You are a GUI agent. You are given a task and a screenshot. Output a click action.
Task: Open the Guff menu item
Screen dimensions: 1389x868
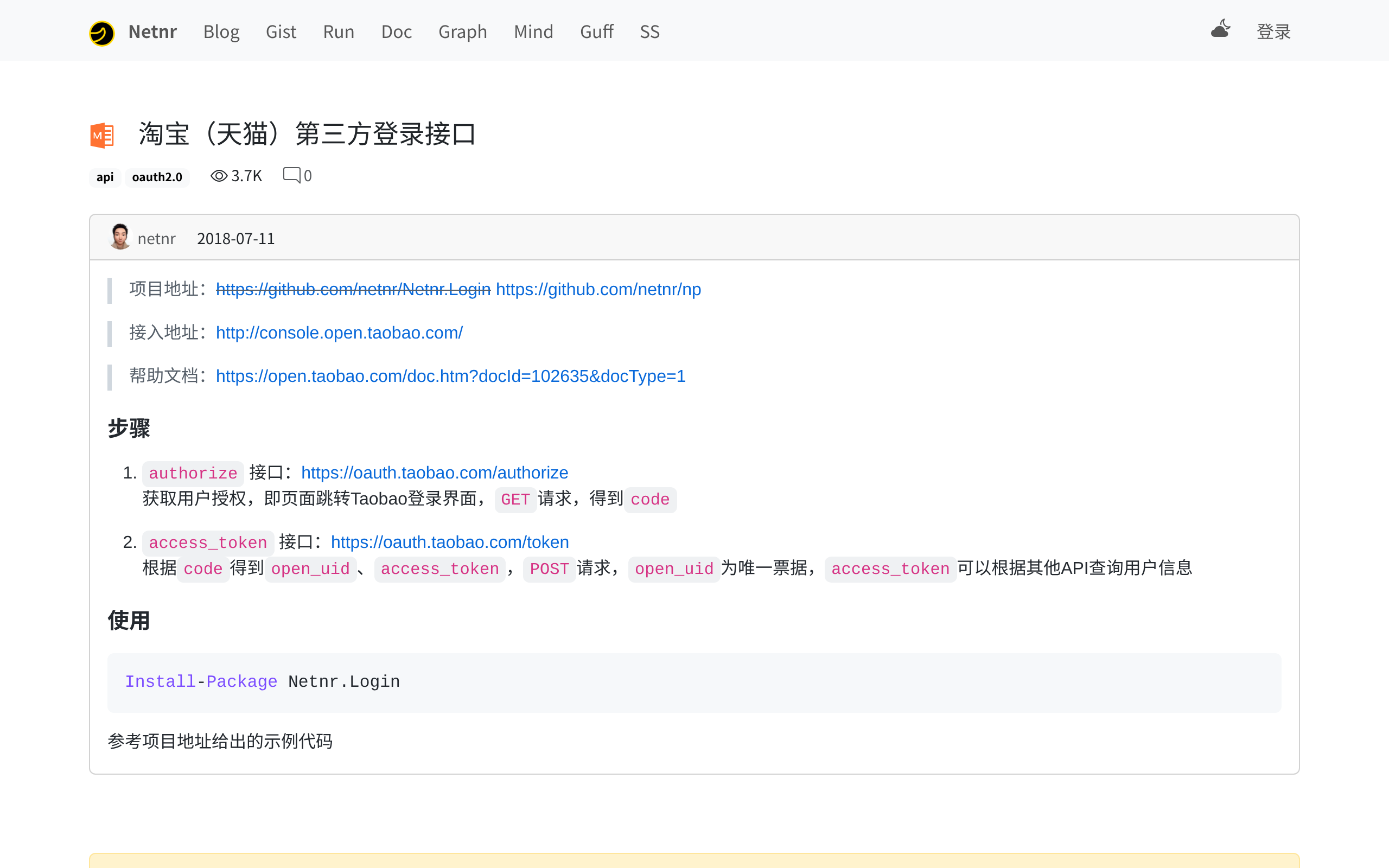click(596, 31)
